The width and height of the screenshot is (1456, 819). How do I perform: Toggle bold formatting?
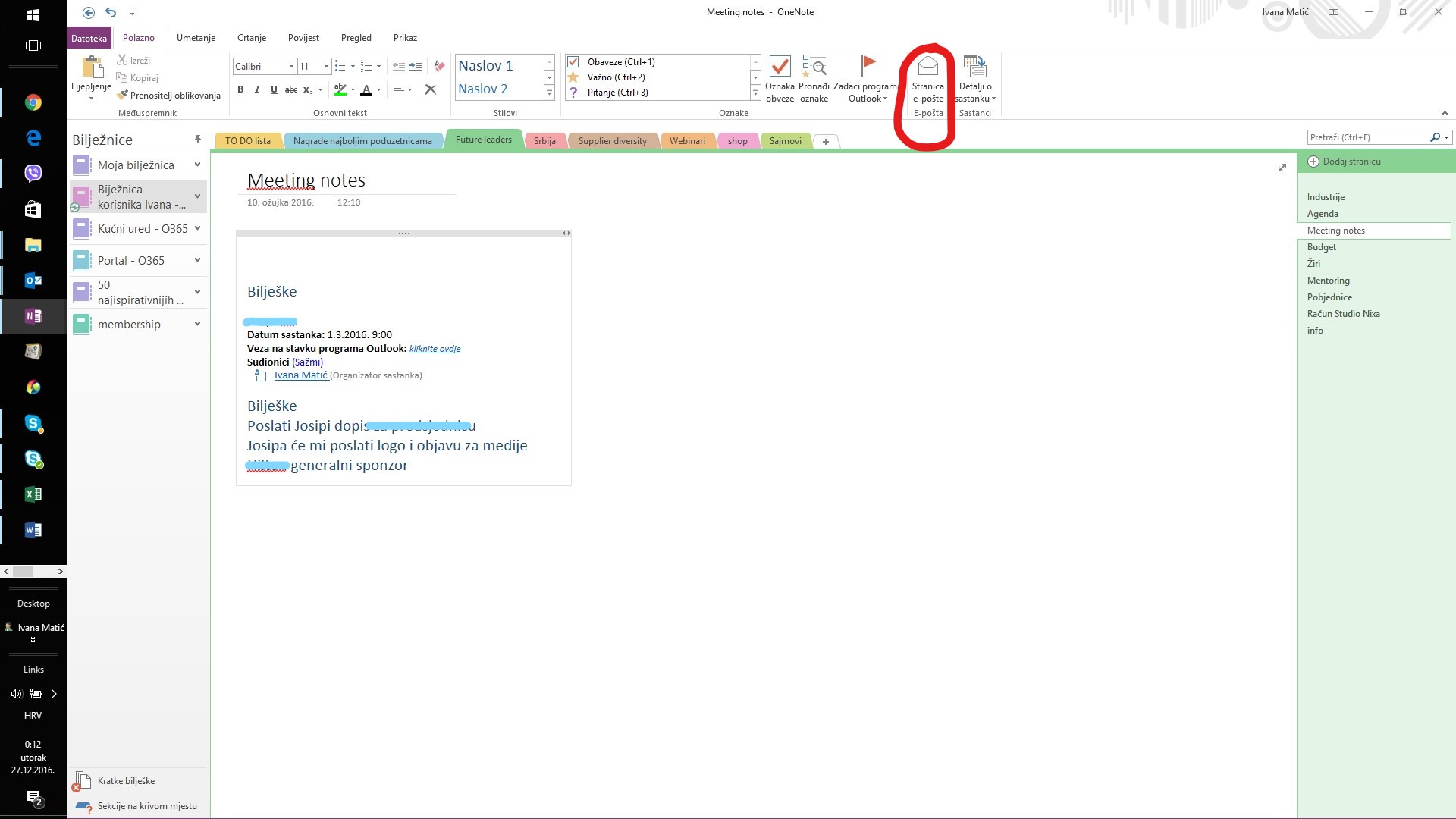240,89
